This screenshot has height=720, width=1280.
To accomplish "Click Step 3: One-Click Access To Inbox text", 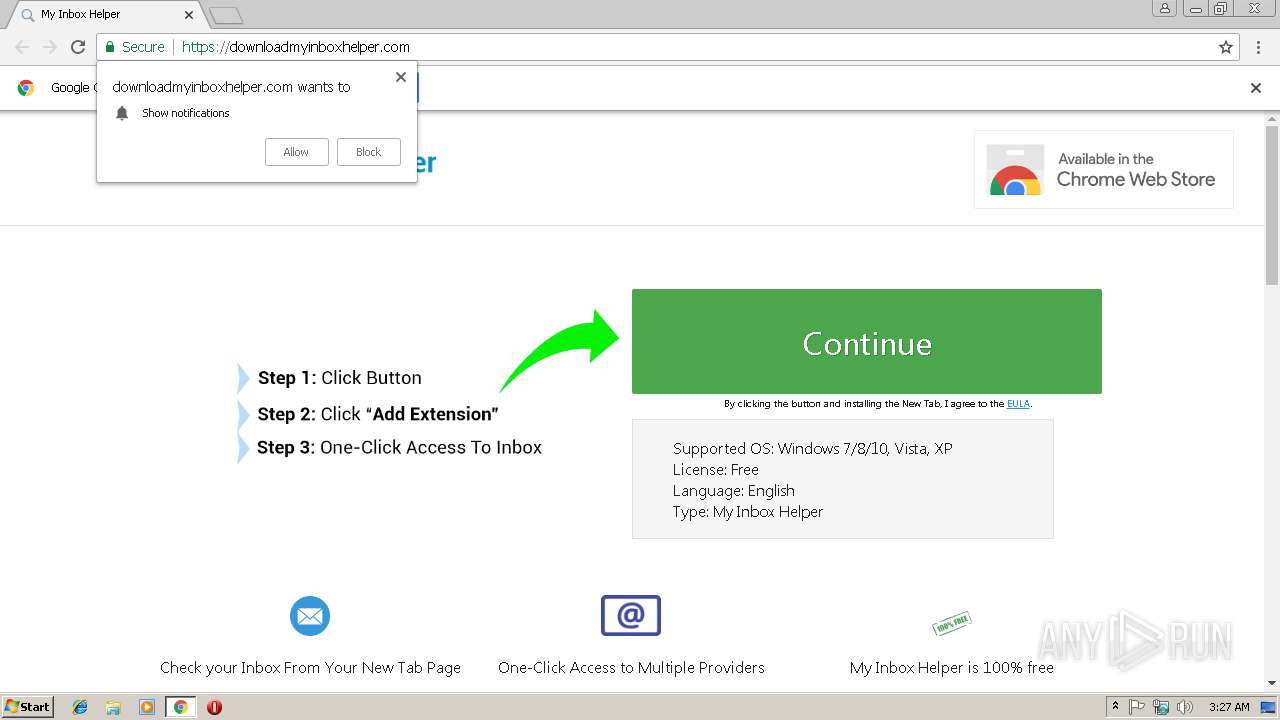I will tap(399, 447).
